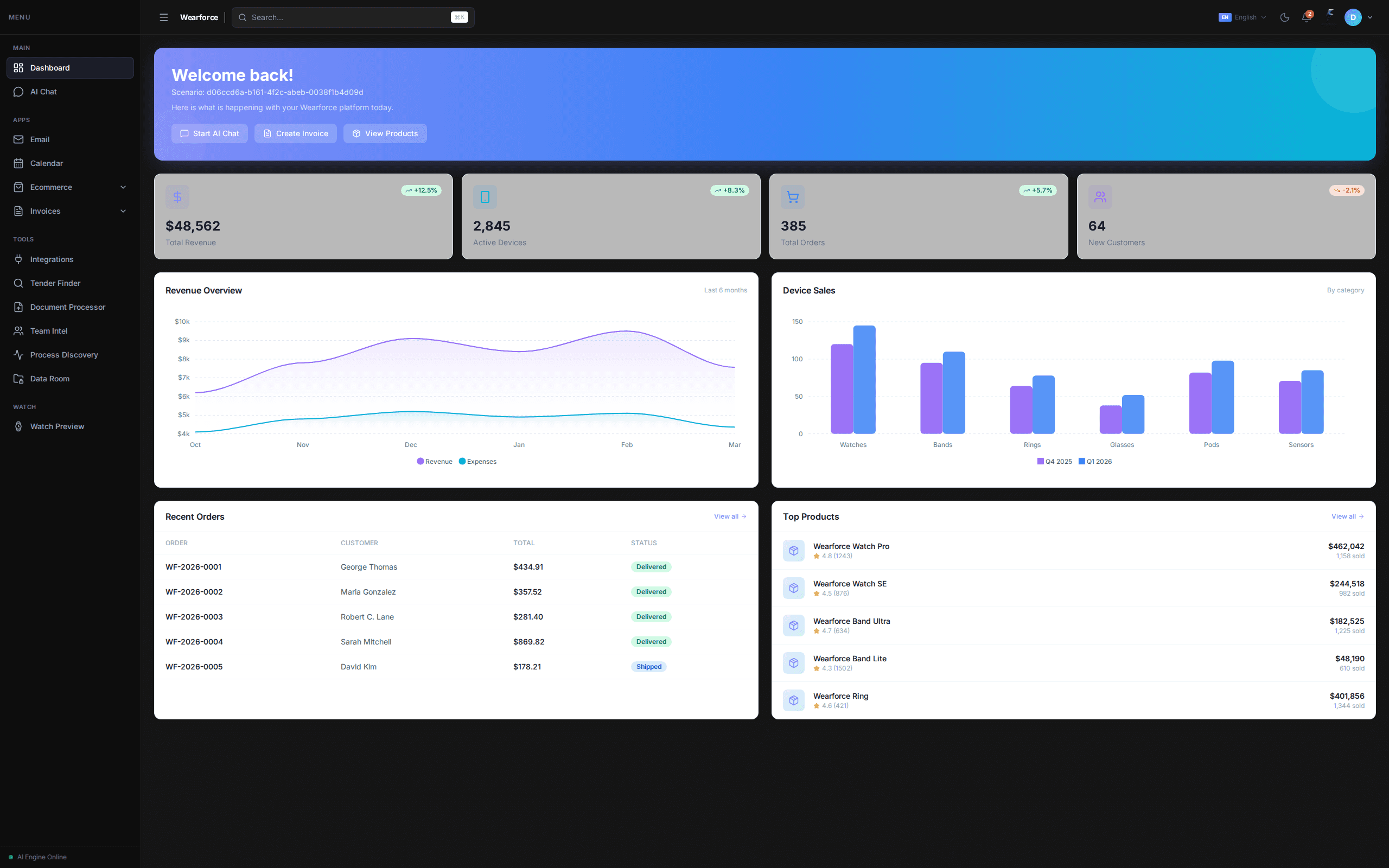Click the Wearforce Watch Pro product icon
The image size is (1389, 868).
794,551
